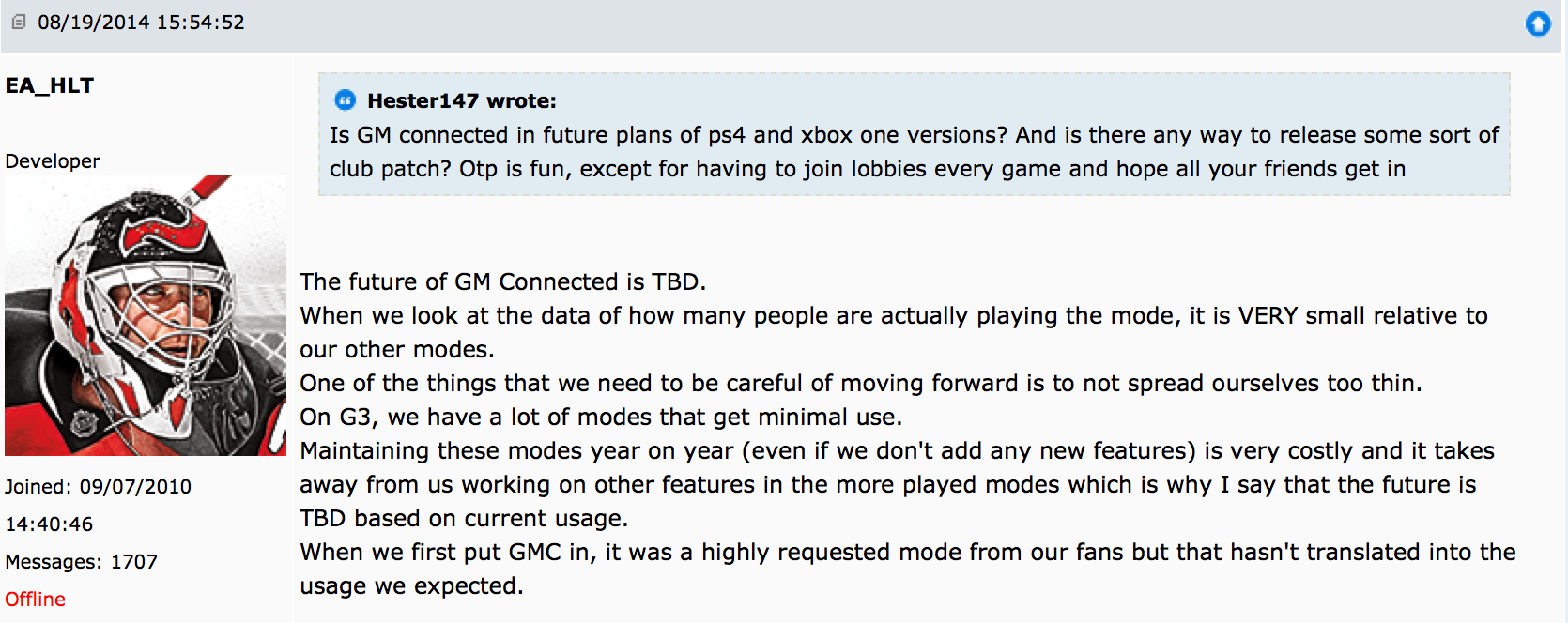Click quoted line "Is GM connected in future plans"
Screen dimensions: 1568x623
click(x=914, y=135)
